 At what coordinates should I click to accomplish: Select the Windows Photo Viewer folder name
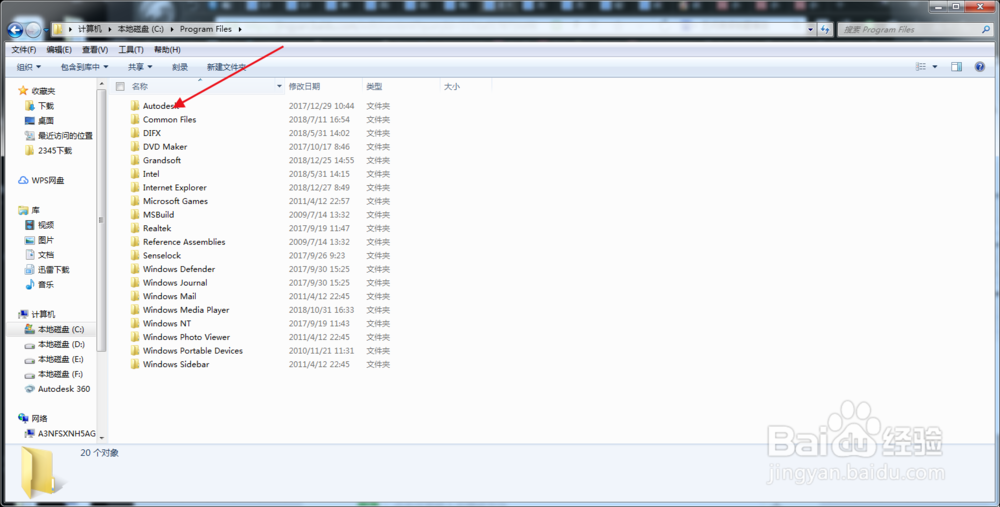(186, 337)
